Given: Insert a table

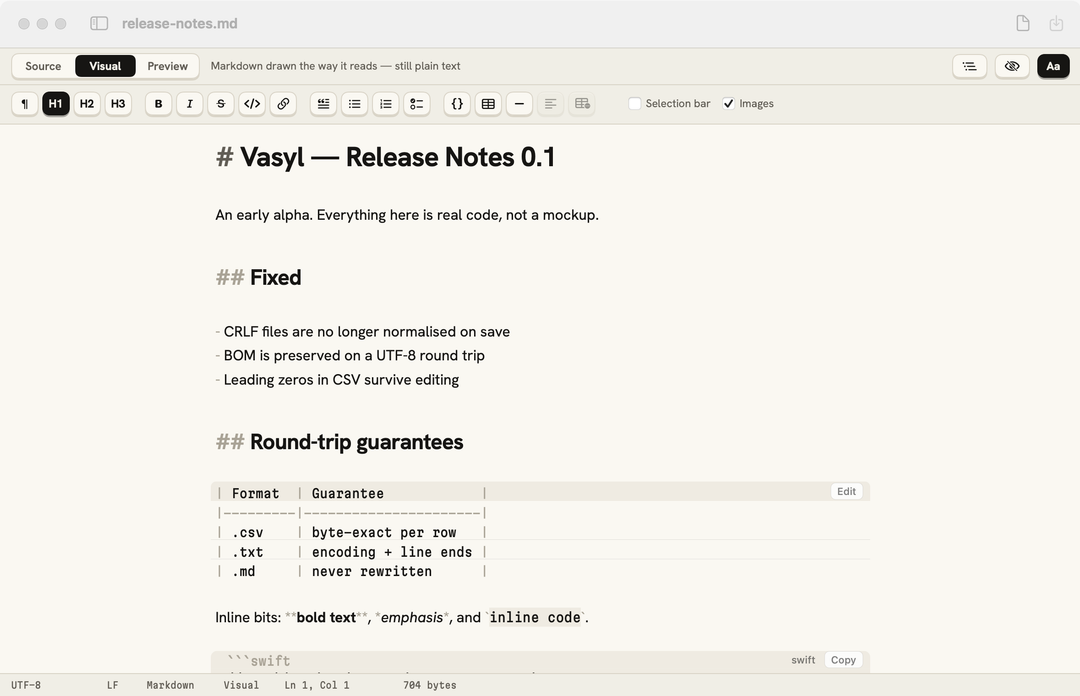Looking at the screenshot, I should [x=488, y=103].
